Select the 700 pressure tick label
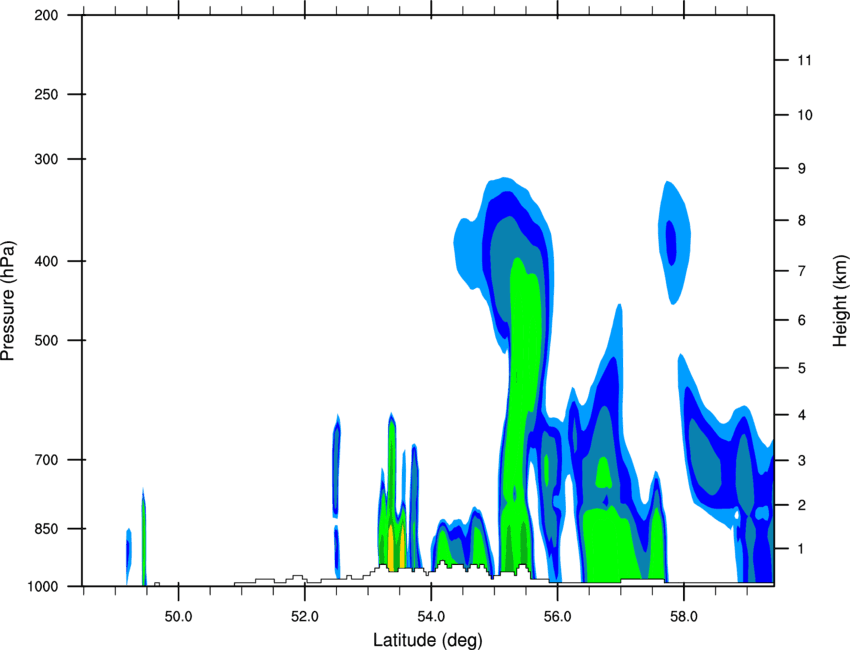 (x=47, y=460)
